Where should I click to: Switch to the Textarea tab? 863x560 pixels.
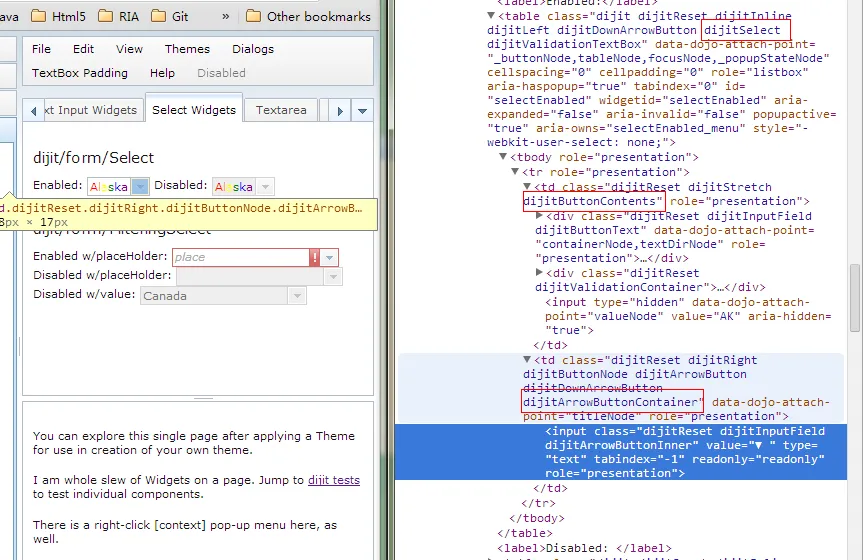[281, 110]
